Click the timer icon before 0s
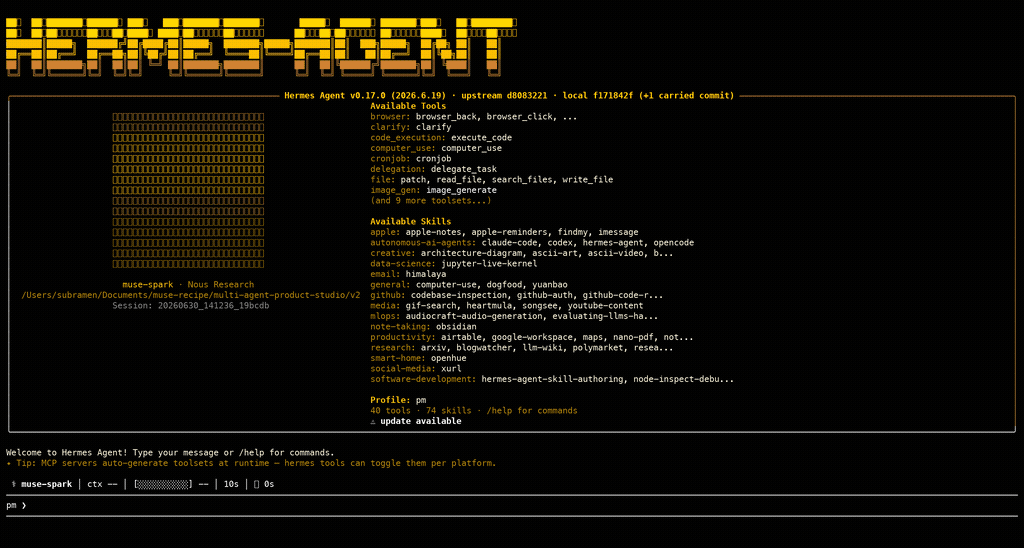The image size is (1024, 548). 257,484
